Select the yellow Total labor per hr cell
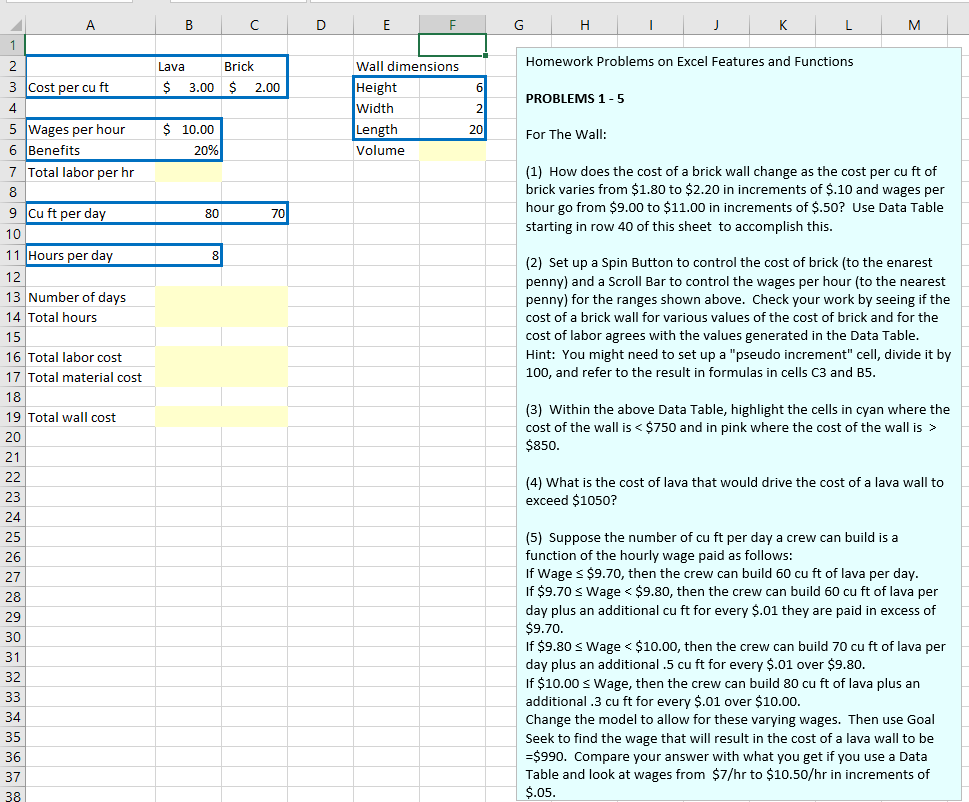Image resolution: width=969 pixels, height=802 pixels. pos(188,171)
